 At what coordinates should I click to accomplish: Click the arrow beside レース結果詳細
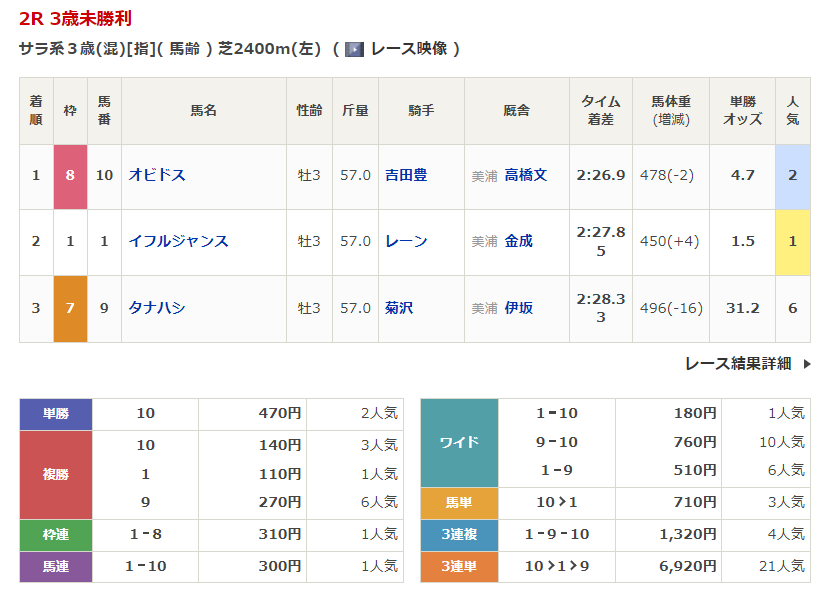[806, 364]
